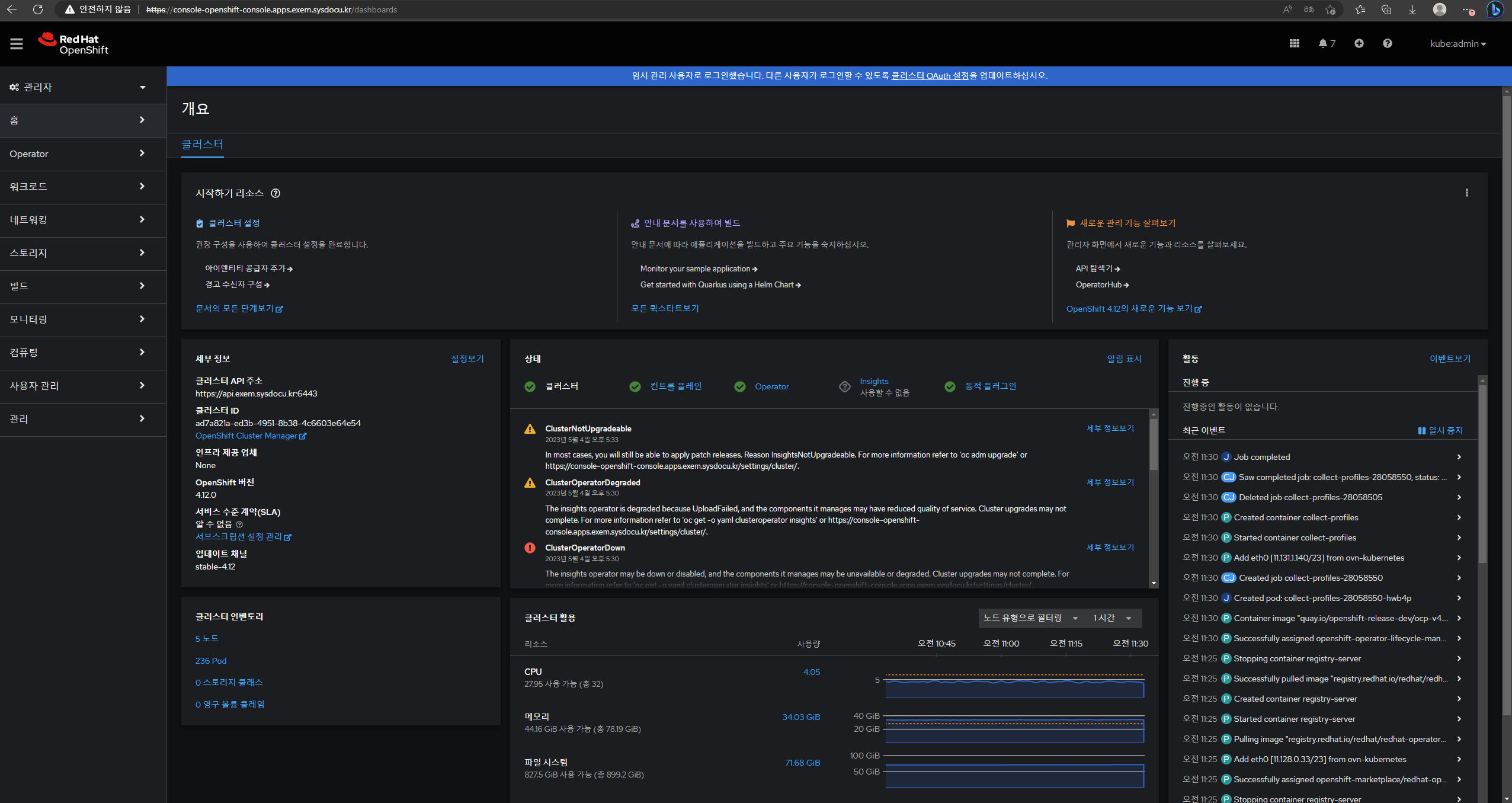Click the 클러스터 OAuth 설정 banner link
Image resolution: width=1512 pixels, height=803 pixels.
coord(930,76)
